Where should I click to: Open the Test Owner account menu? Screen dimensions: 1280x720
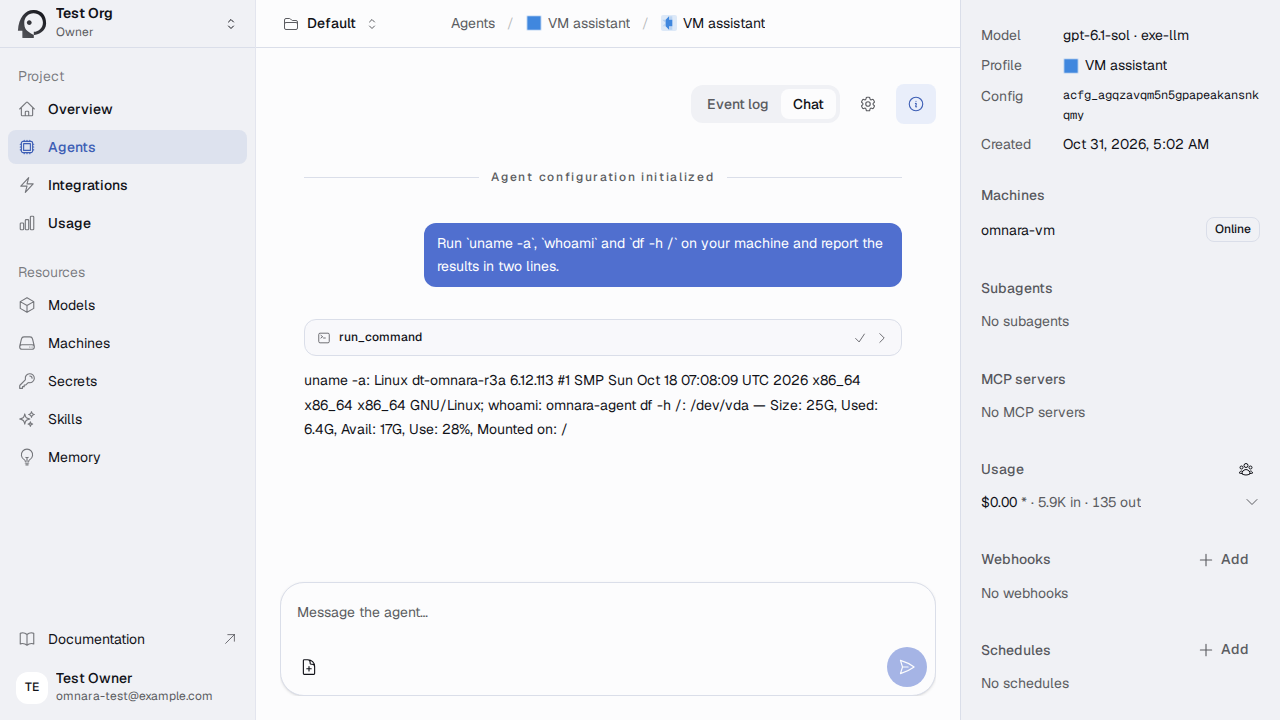tap(127, 687)
